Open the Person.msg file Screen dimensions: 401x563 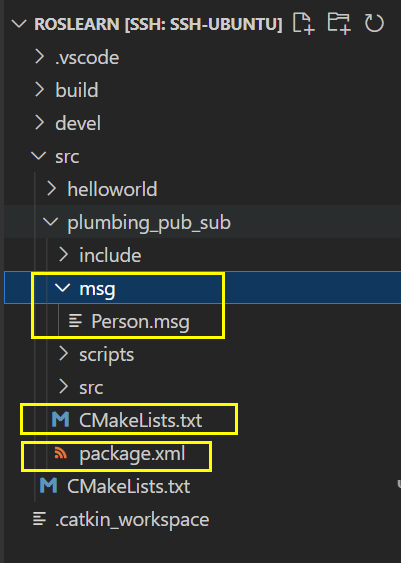click(140, 322)
